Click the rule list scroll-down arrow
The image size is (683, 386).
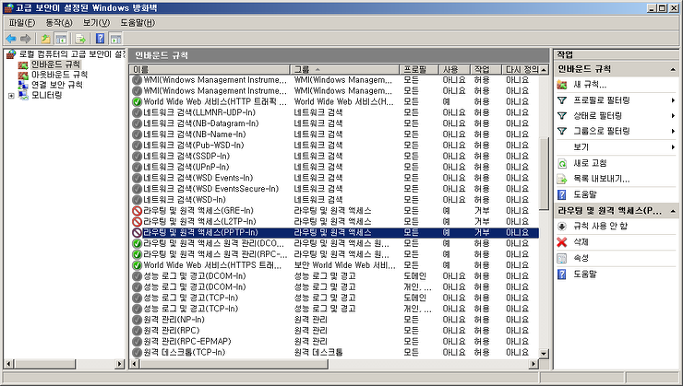tap(544, 353)
